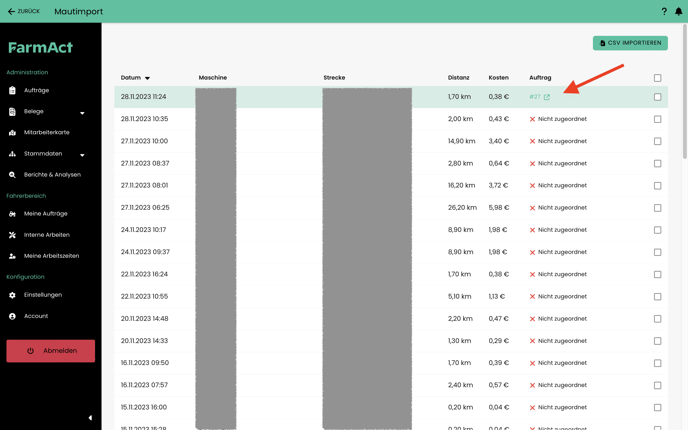Click the Kosten column header
The width and height of the screenshot is (688, 430).
pos(498,78)
